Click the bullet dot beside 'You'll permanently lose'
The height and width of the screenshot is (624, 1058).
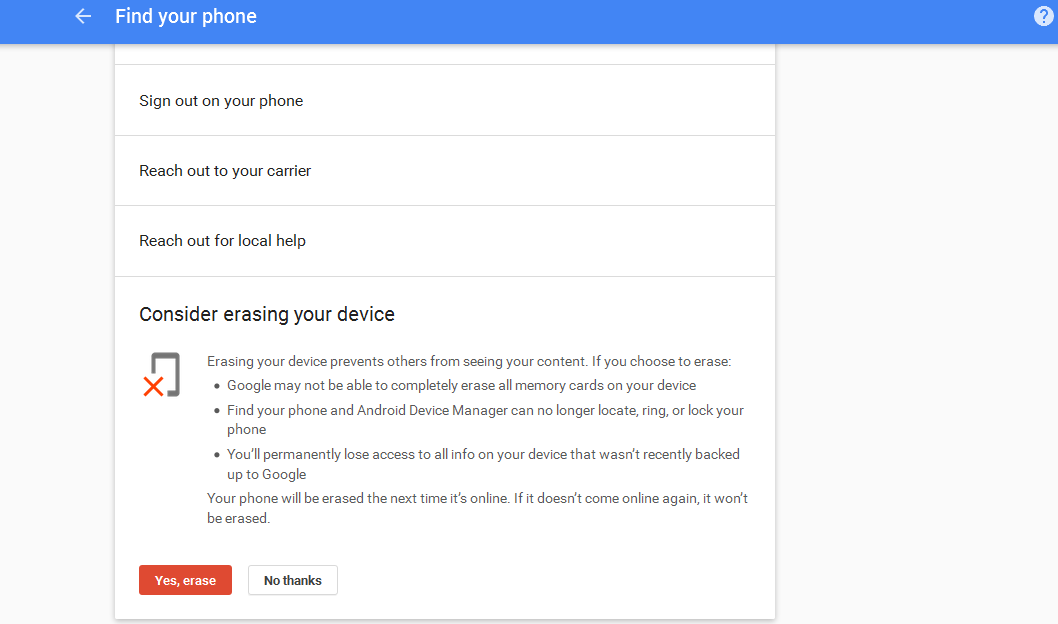(x=216, y=455)
